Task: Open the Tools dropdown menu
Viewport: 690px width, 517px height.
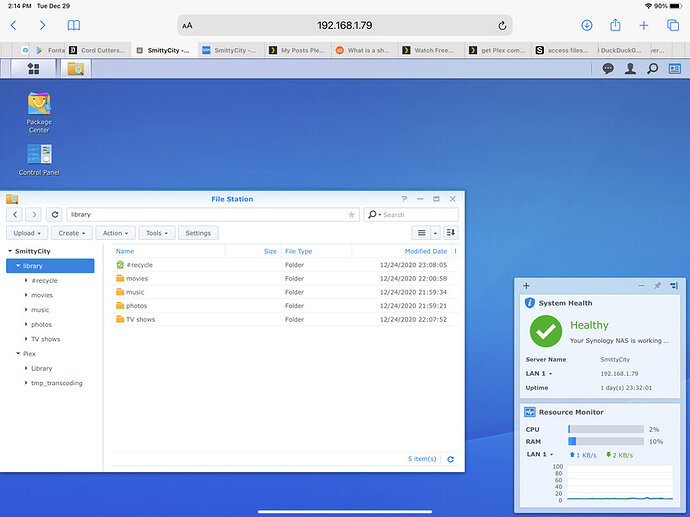Action: [x=157, y=233]
